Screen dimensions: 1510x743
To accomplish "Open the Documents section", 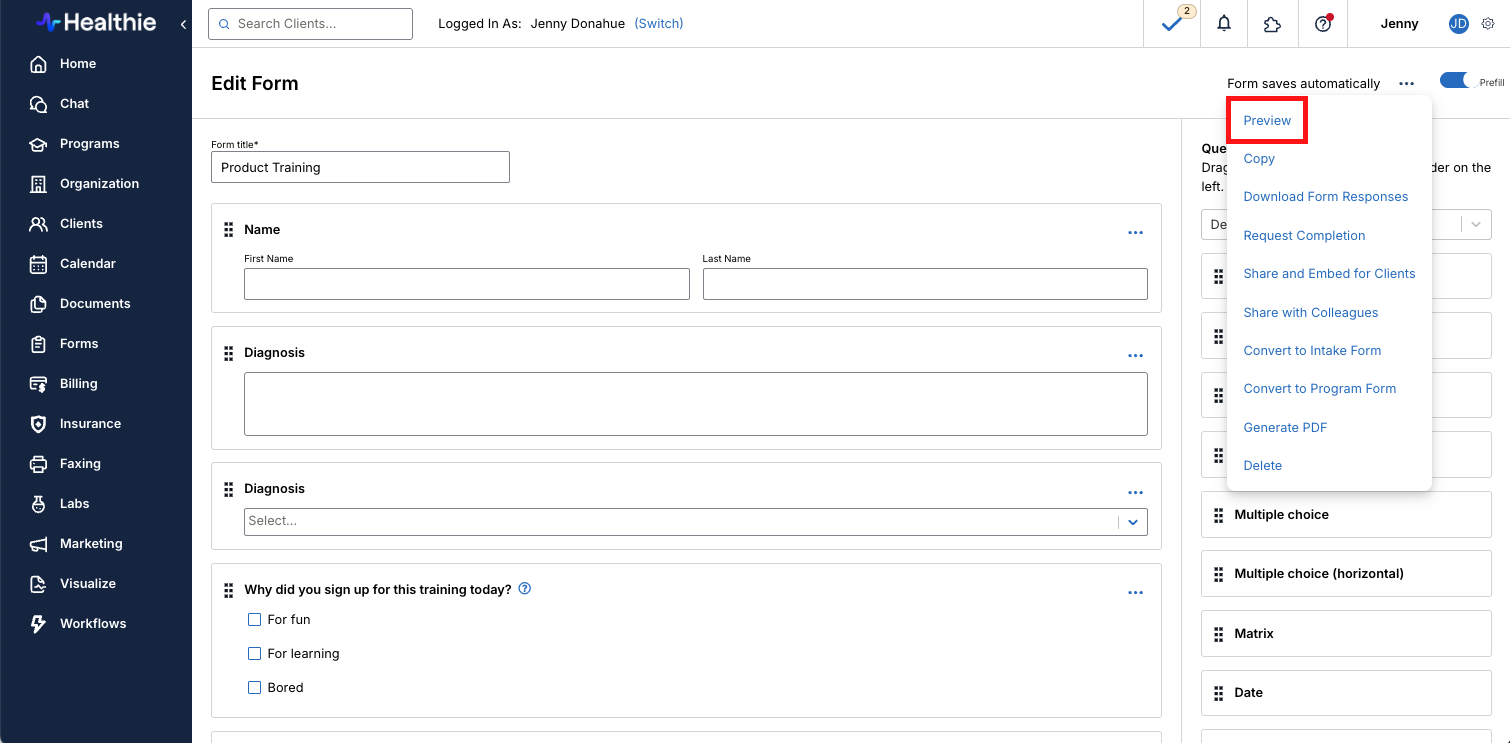I will tap(80, 304).
